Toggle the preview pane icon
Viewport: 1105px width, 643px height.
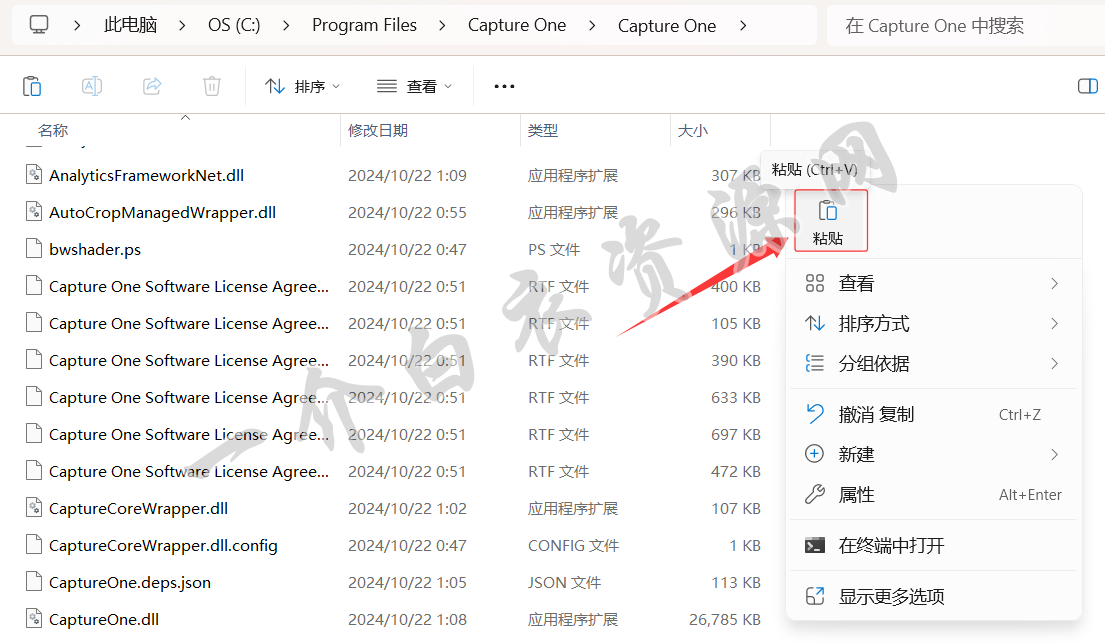click(1087, 86)
